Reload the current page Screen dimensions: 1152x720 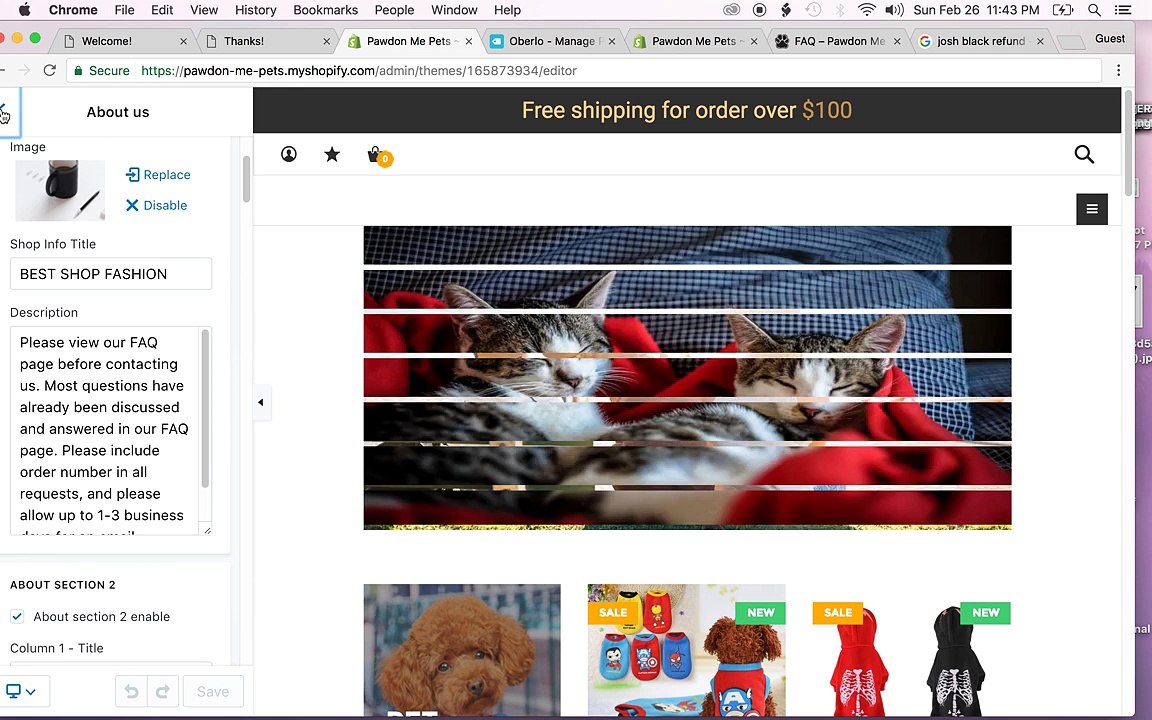coord(49,71)
